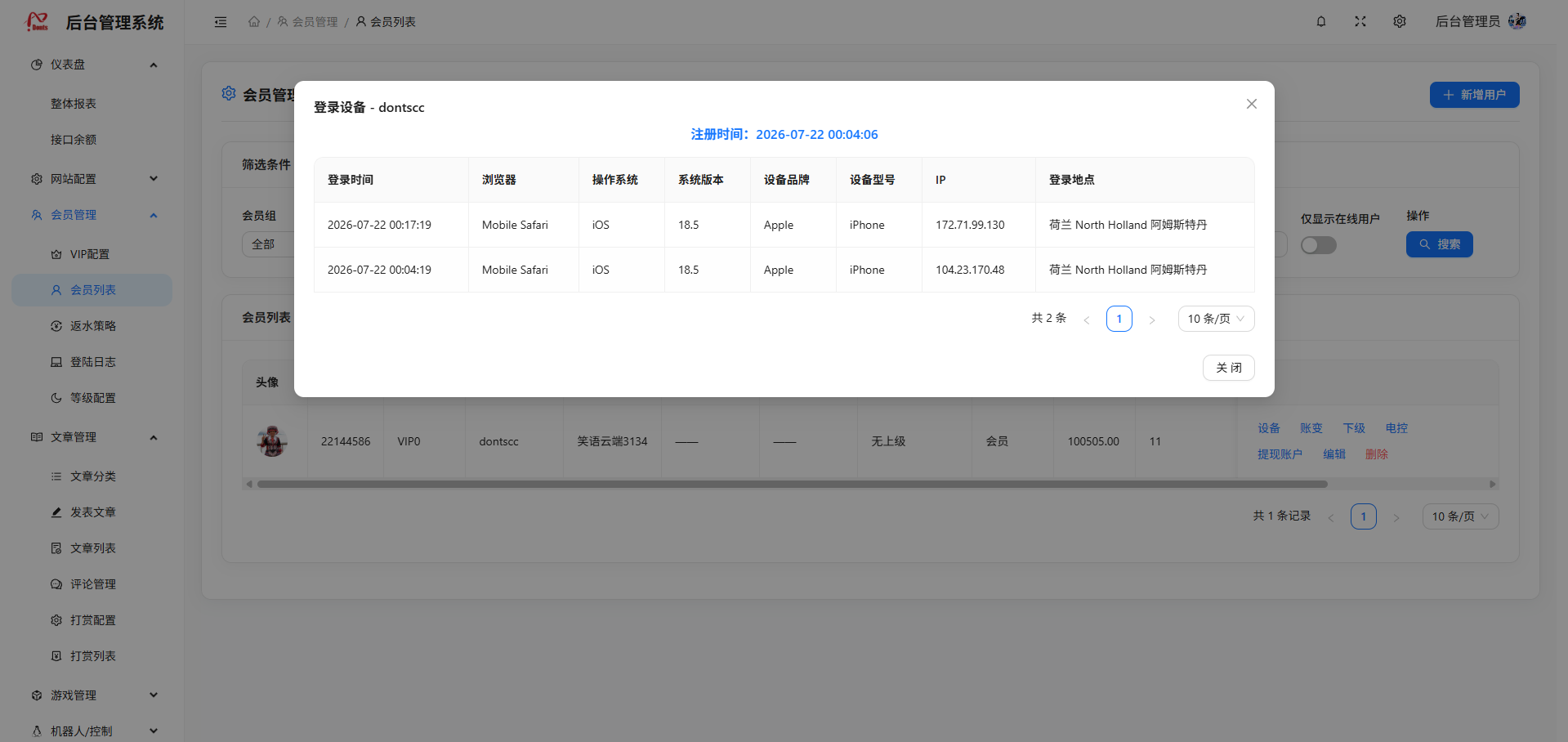Click the 会员管理 breadcrumb link
1568x742 pixels.
[x=307, y=22]
